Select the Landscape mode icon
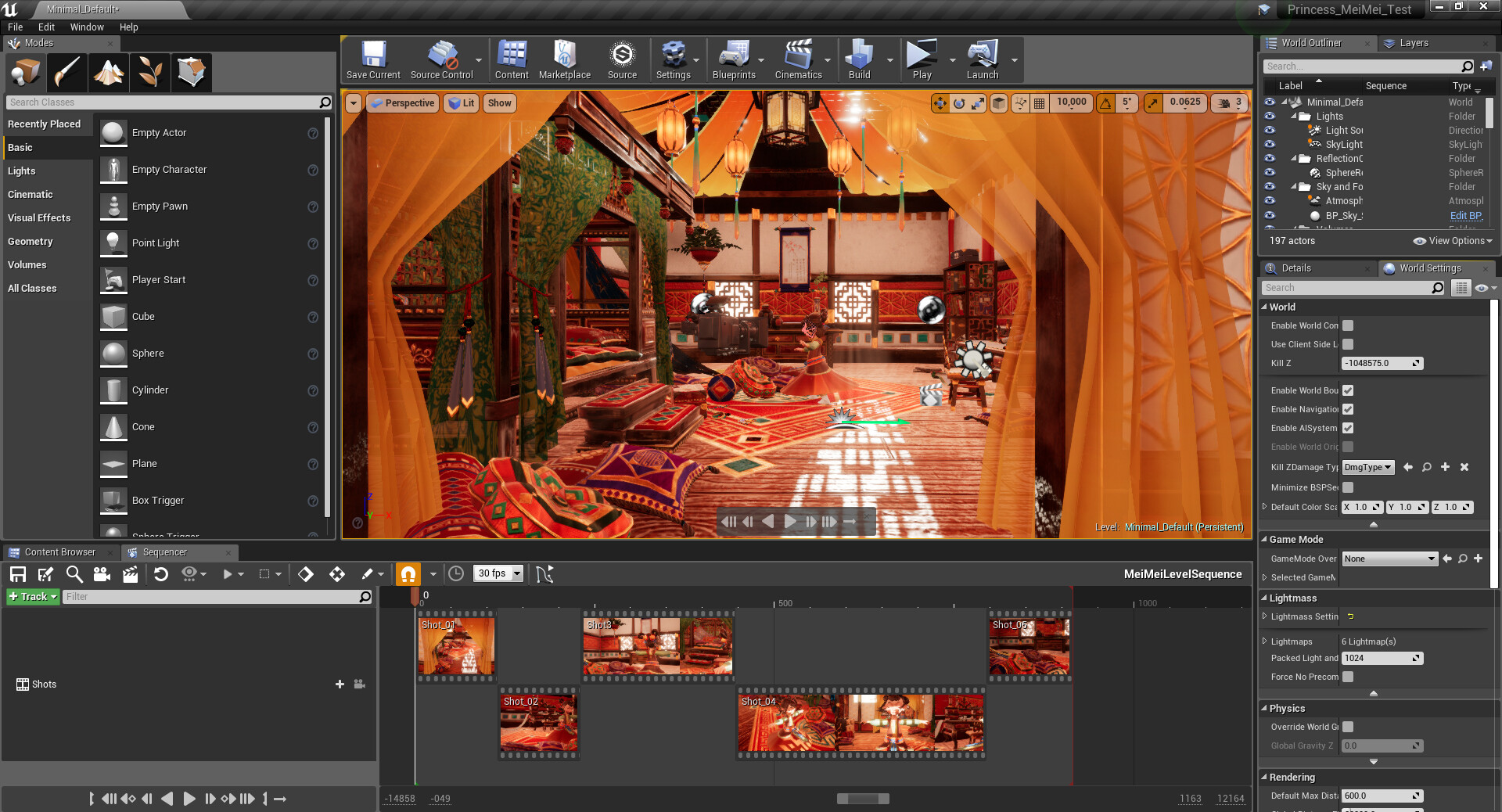 [109, 72]
